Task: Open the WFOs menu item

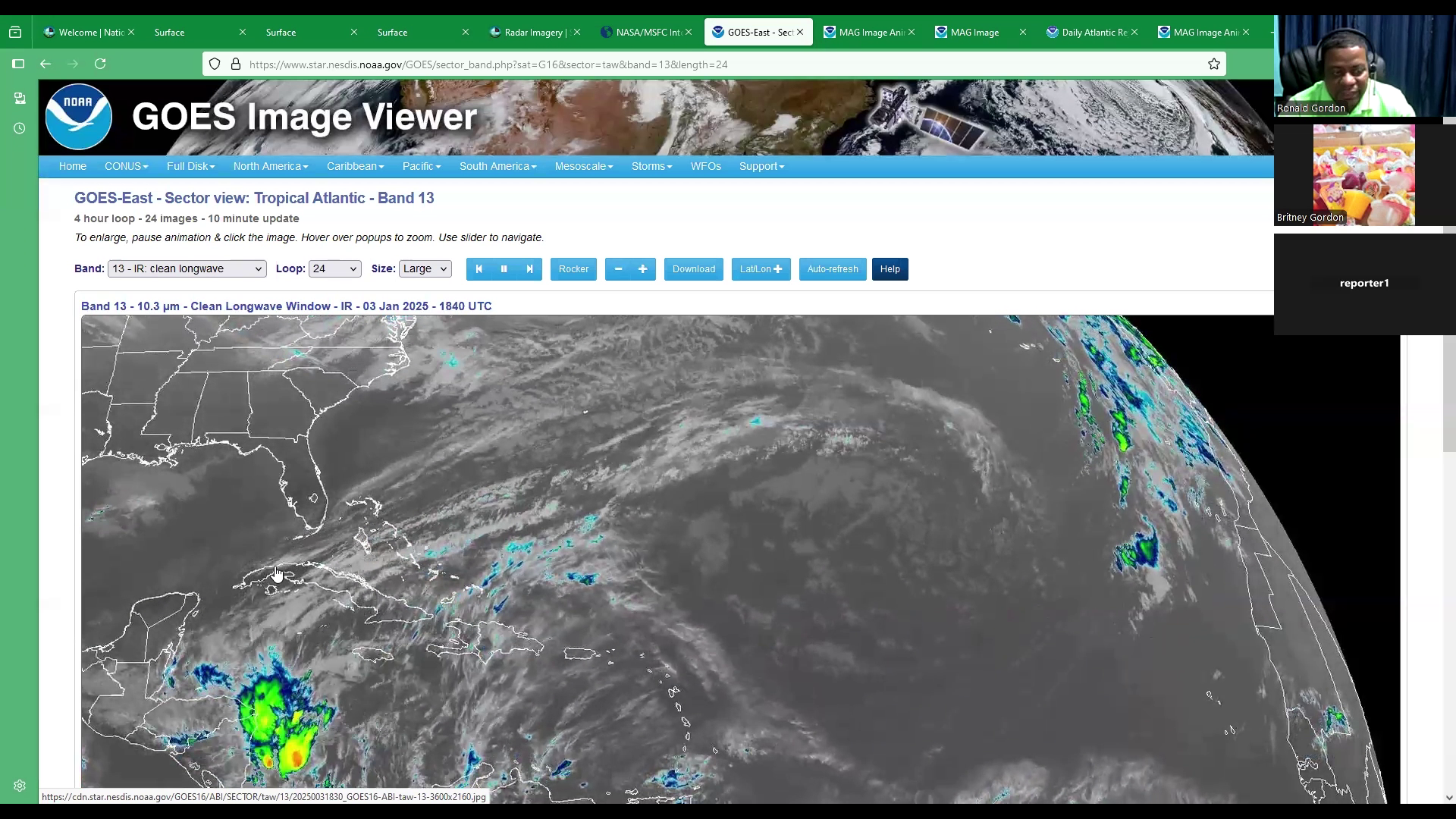Action: pyautogui.click(x=705, y=166)
